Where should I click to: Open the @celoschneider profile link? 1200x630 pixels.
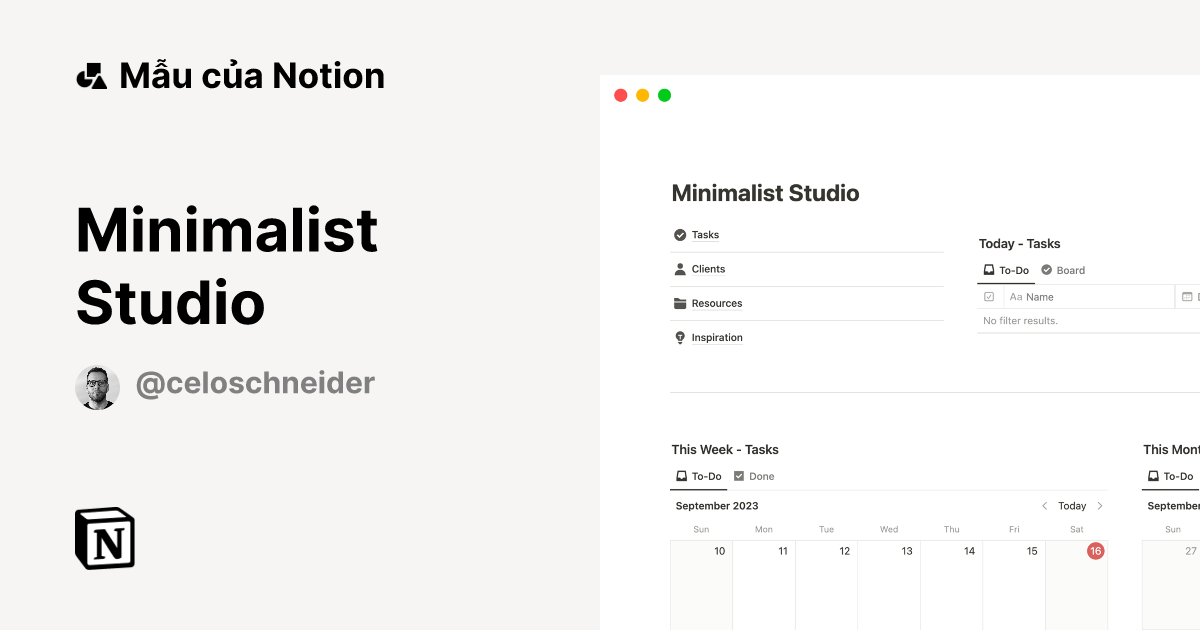(256, 384)
